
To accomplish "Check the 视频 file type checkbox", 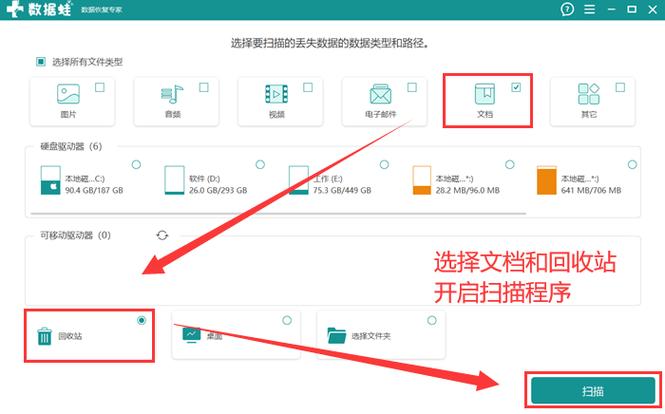I will point(308,87).
